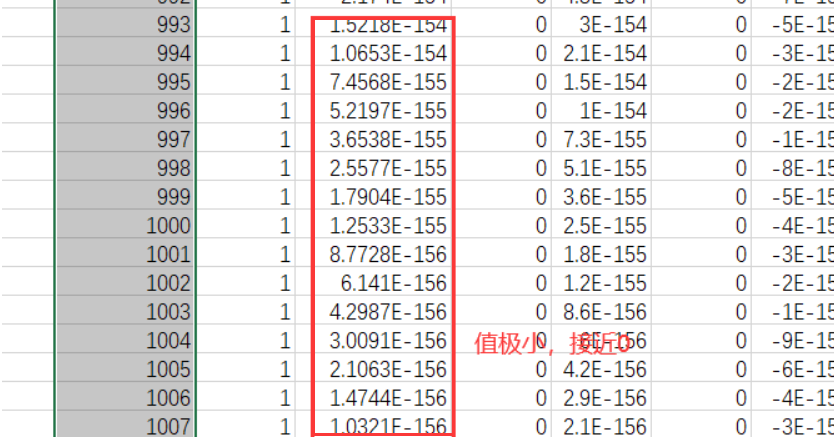Pick the cell showing 7.3E-155
This screenshot has height=437, width=834.
tap(602, 139)
